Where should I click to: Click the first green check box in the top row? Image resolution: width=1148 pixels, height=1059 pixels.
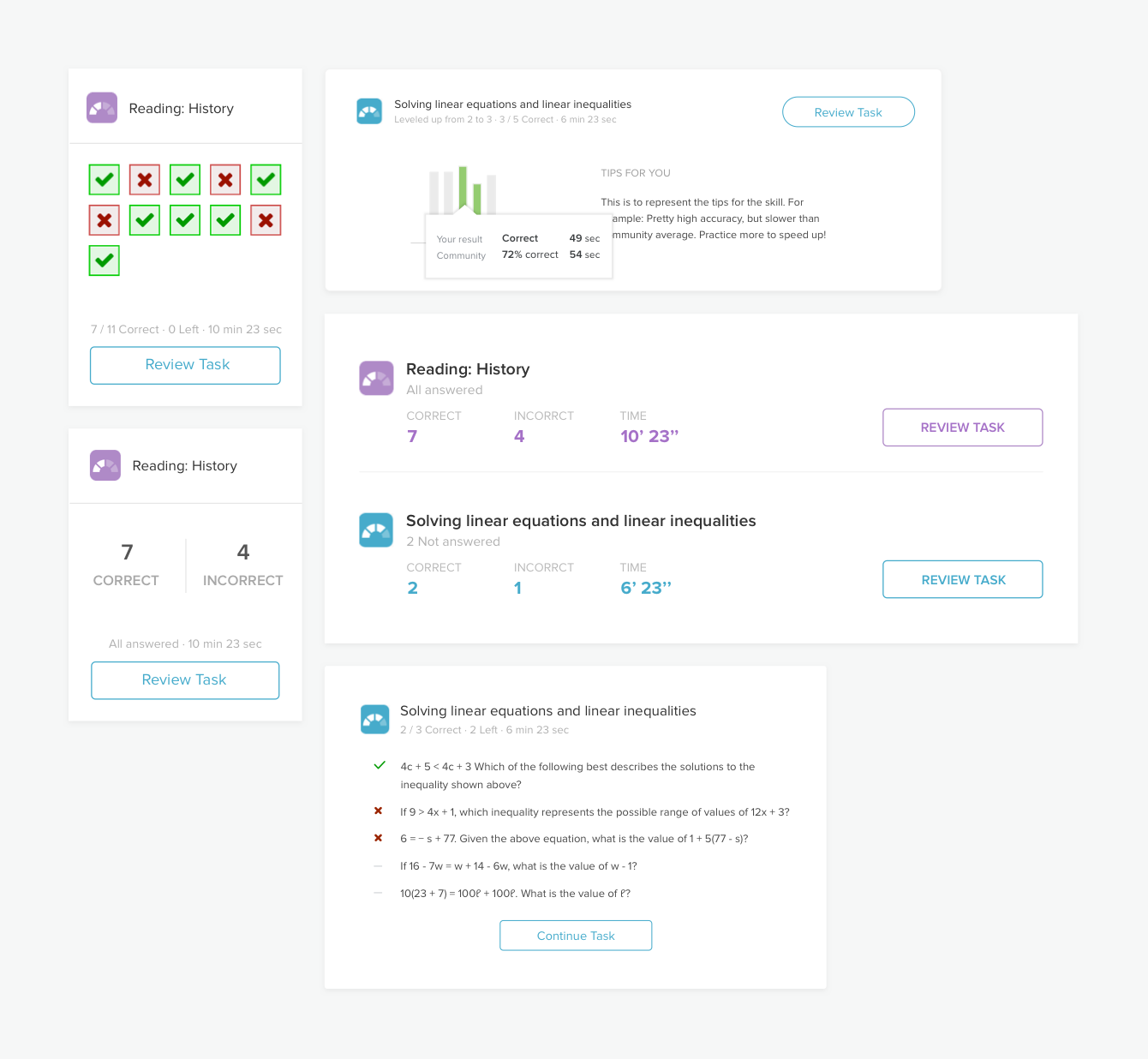pos(105,180)
